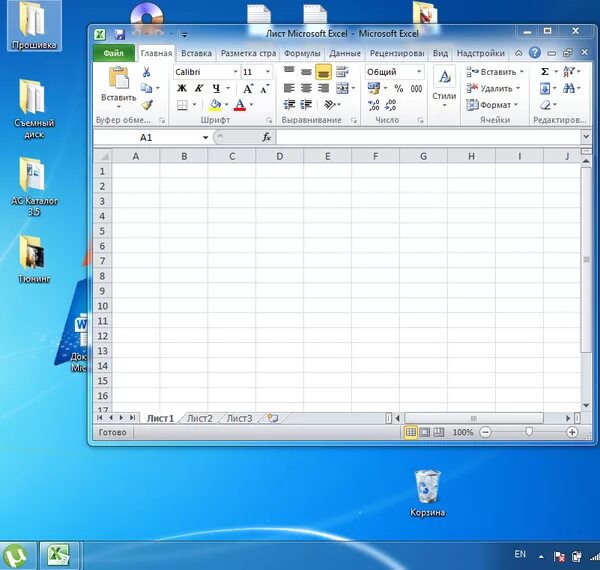
Task: Expand the formula bar chevron
Action: [586, 137]
